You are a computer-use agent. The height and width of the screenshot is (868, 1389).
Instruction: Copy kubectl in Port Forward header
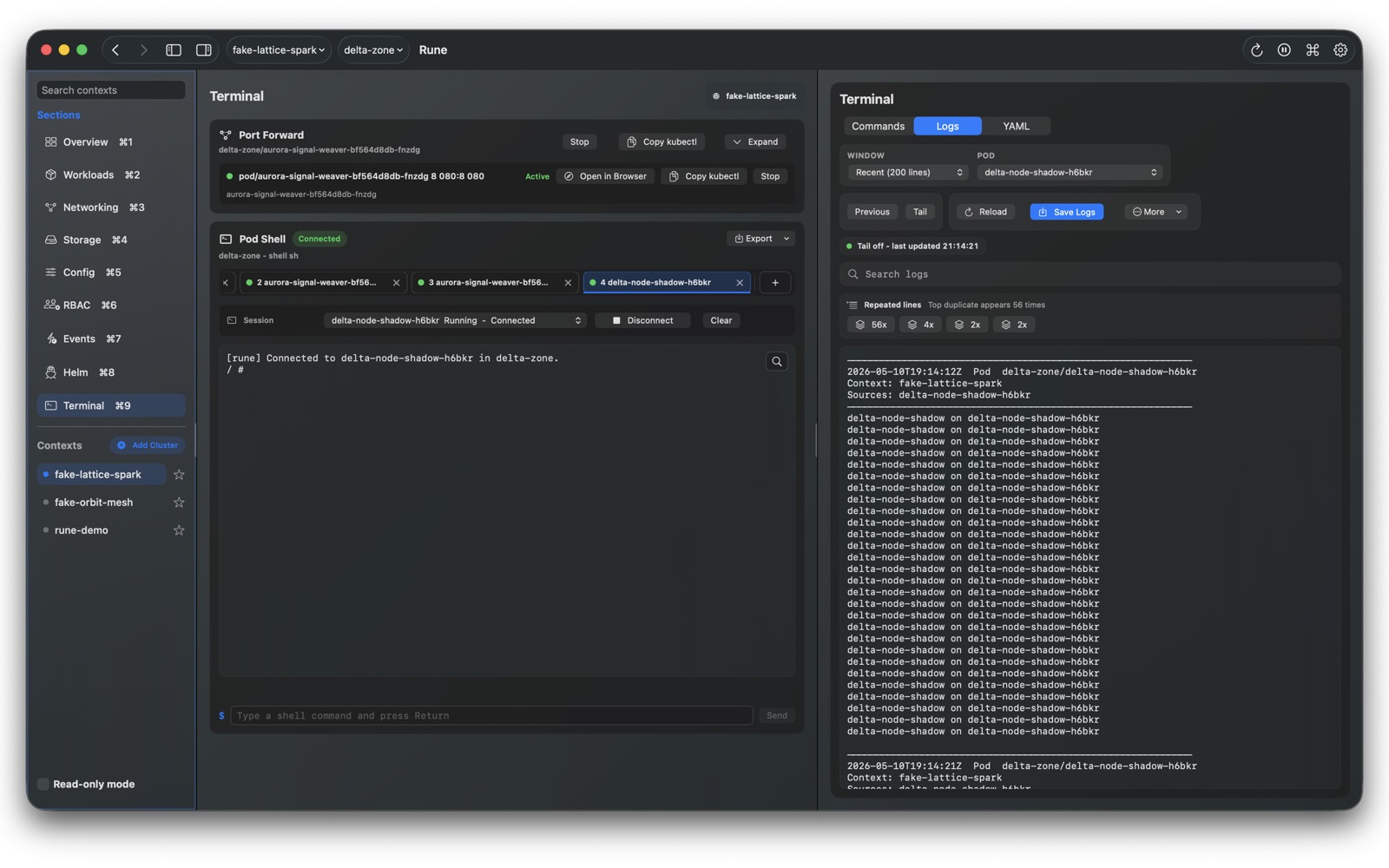(x=662, y=142)
